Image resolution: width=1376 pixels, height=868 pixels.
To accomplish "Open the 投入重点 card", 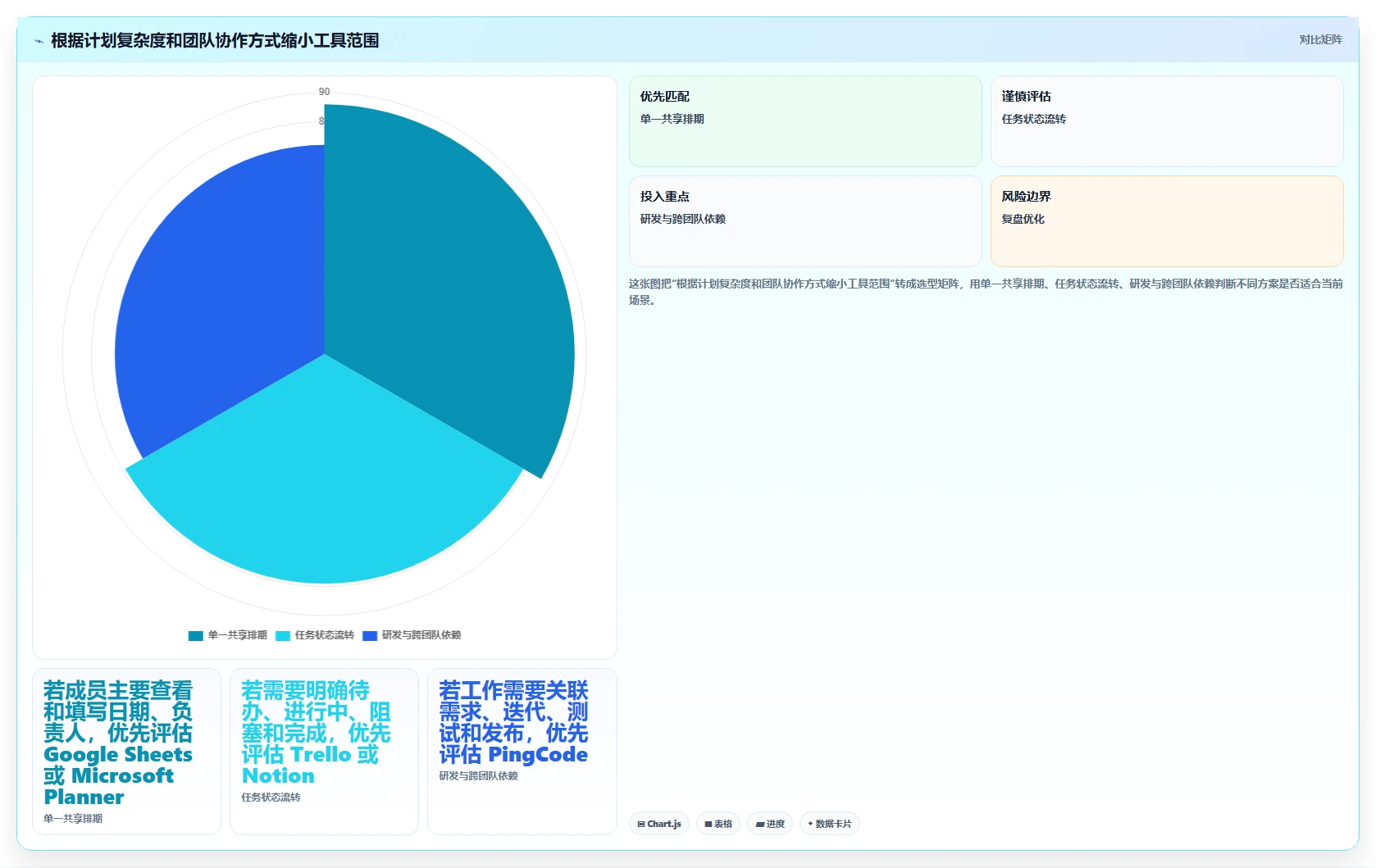I will pos(805,221).
